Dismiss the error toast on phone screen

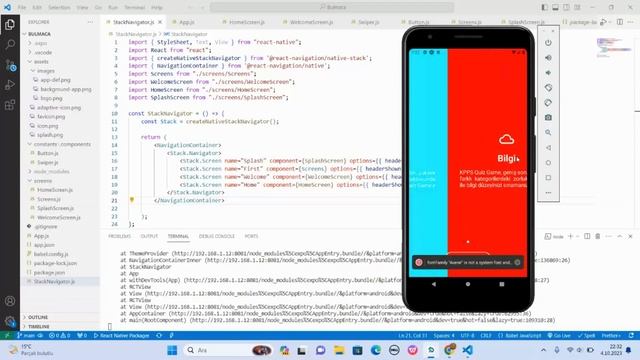518,262
